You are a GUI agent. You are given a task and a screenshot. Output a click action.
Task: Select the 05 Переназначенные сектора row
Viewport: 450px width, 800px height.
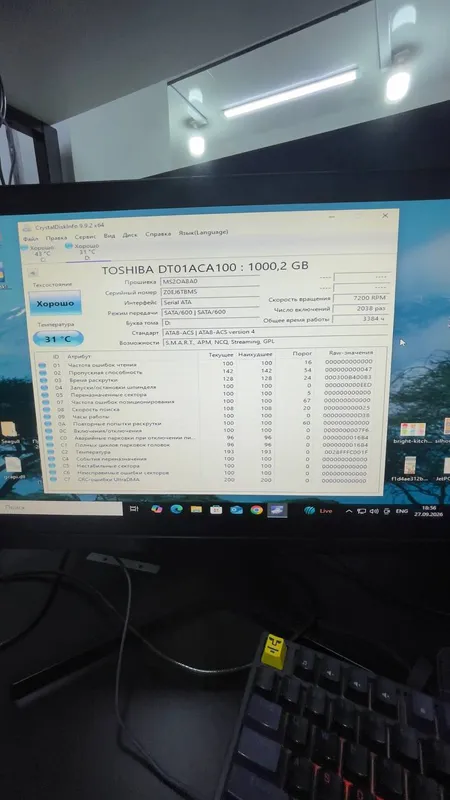pos(208,394)
